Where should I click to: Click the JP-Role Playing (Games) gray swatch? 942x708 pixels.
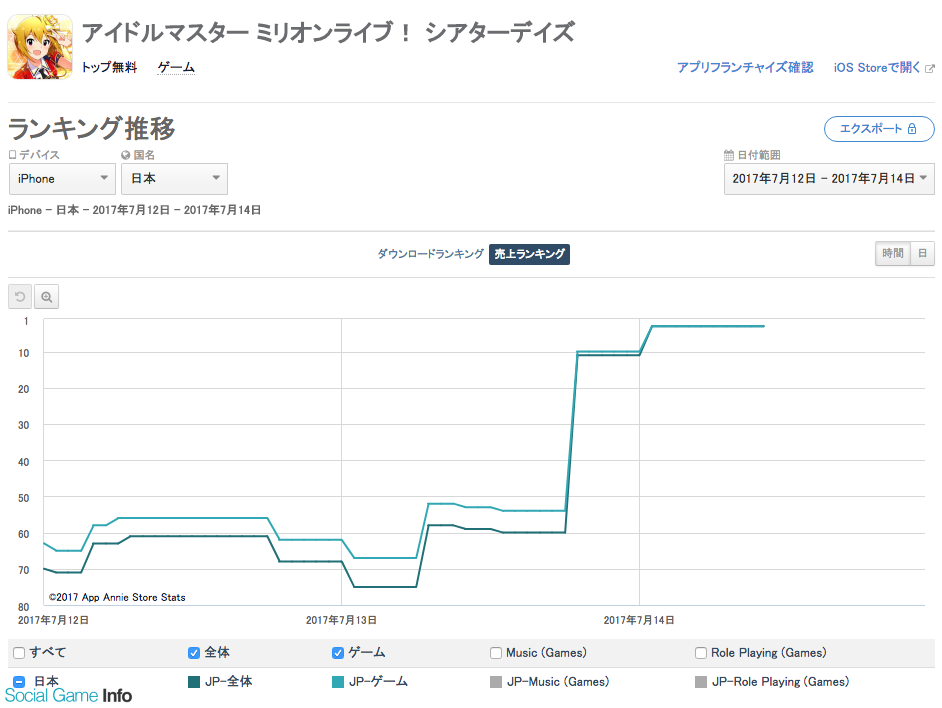[x=700, y=682]
